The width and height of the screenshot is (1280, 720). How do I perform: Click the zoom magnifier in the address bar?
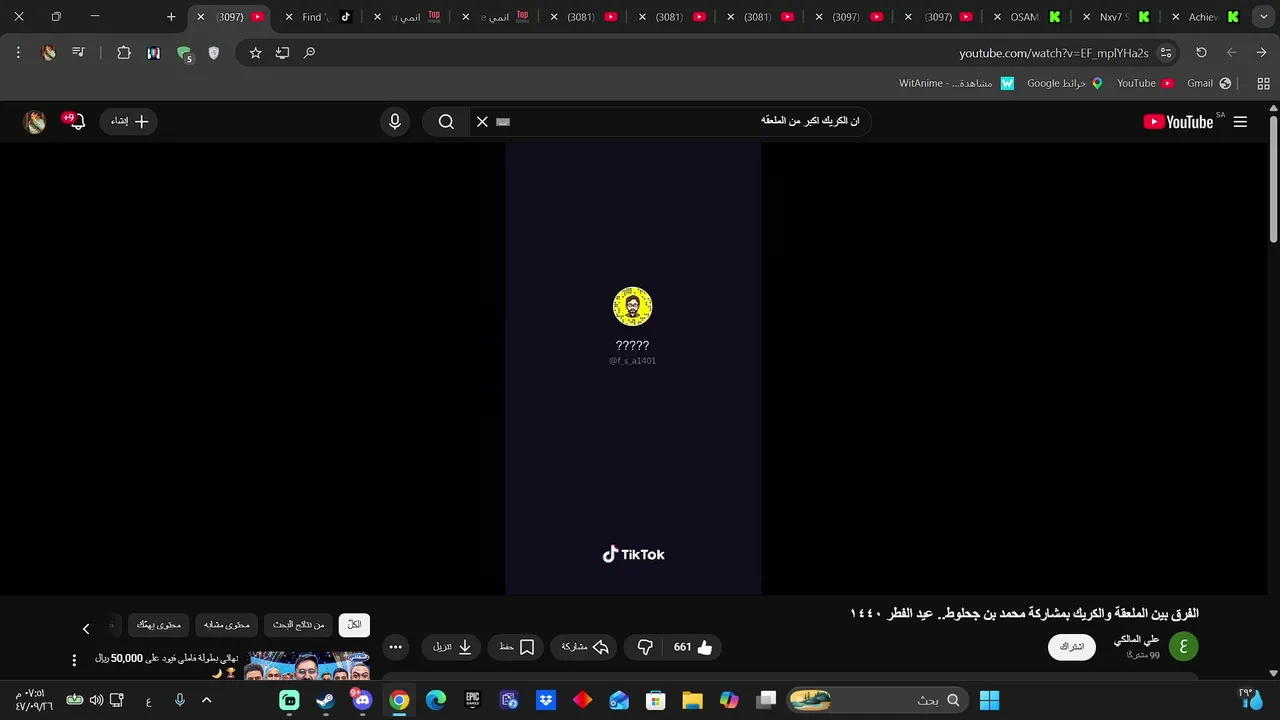point(309,53)
